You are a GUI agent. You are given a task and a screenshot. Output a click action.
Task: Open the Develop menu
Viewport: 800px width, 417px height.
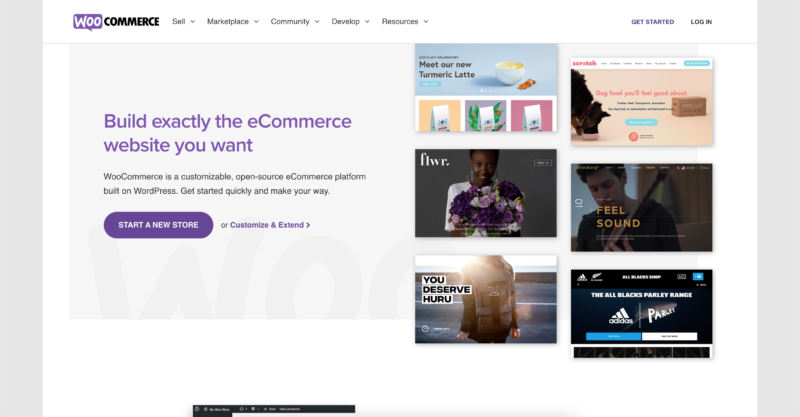pyautogui.click(x=350, y=21)
